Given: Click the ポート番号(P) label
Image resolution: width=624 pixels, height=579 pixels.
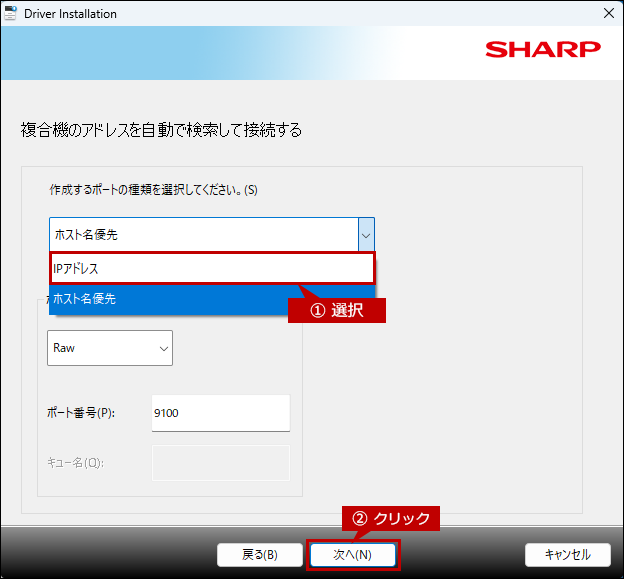Looking at the screenshot, I should click(x=81, y=413).
